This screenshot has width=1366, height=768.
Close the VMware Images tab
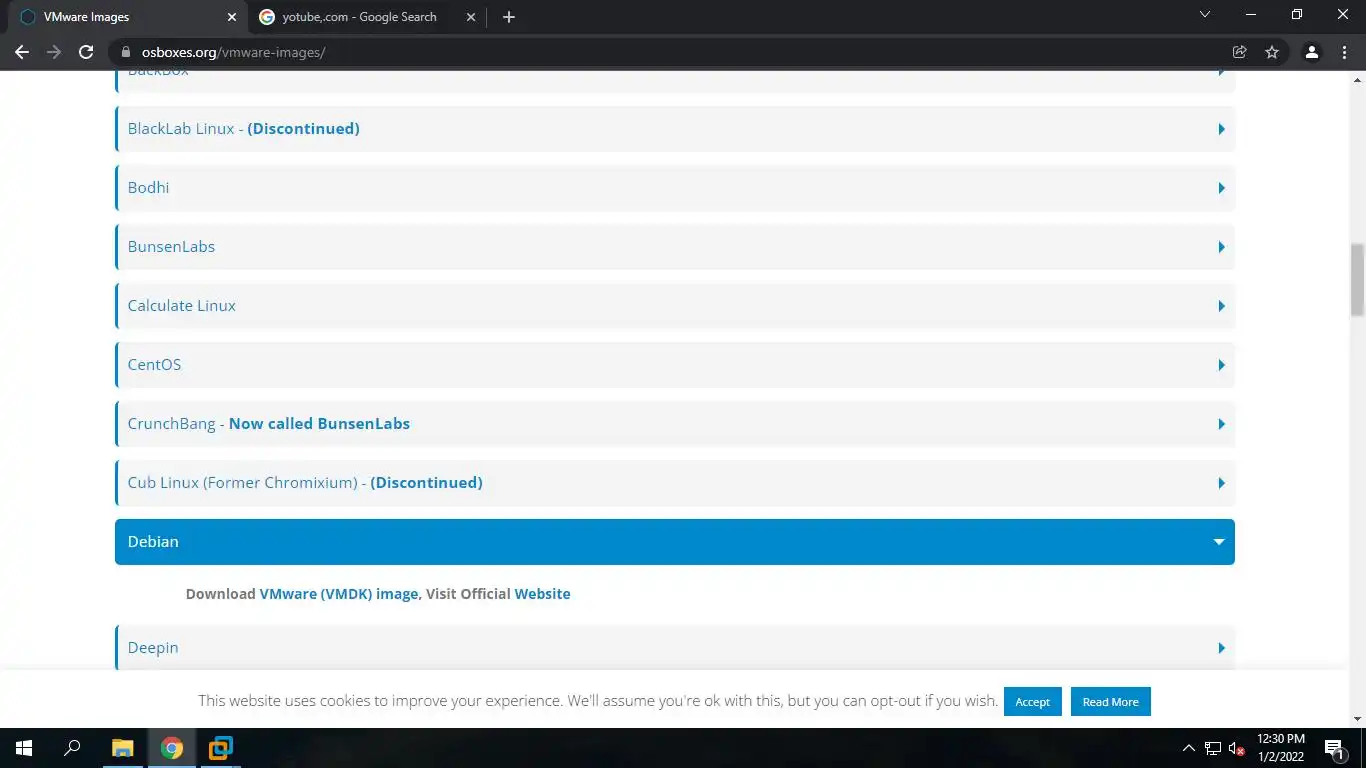coord(231,17)
